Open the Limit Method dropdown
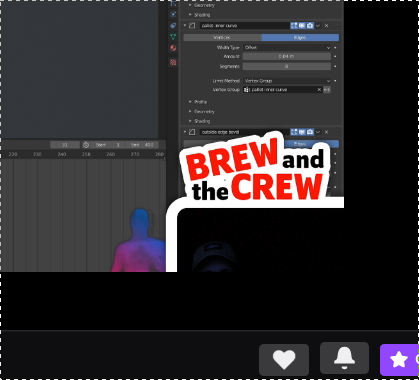419x380 pixels. [x=287, y=81]
